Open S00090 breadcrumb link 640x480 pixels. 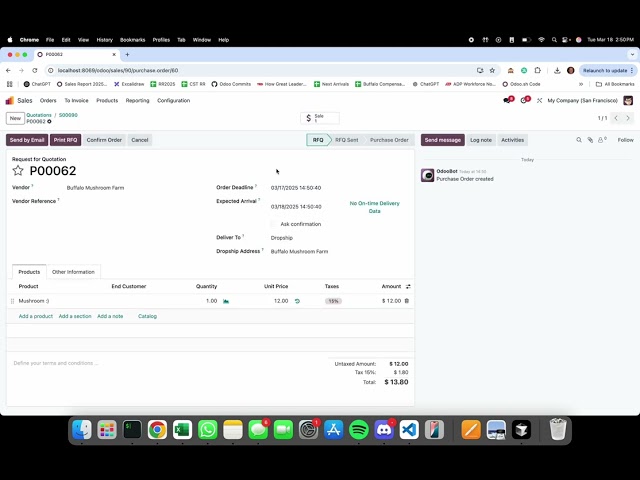click(68, 115)
